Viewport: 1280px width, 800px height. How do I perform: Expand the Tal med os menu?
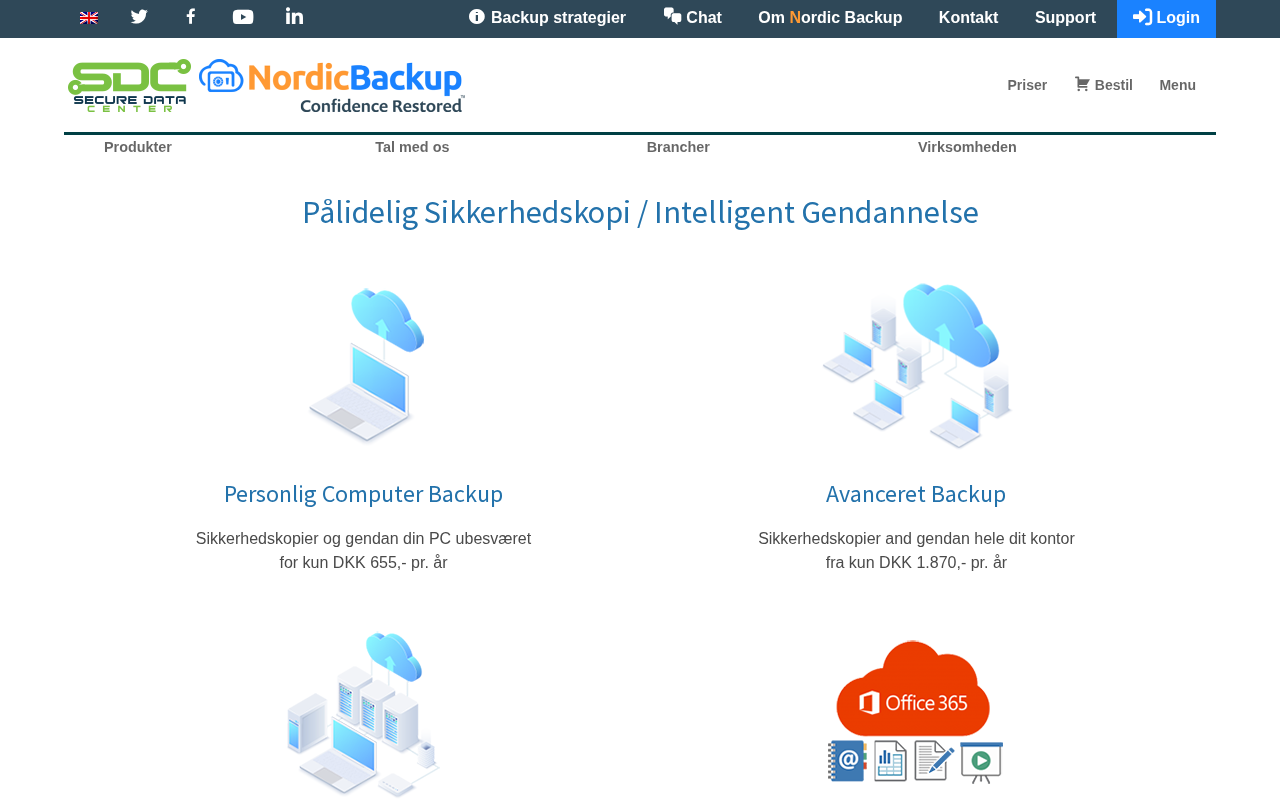tap(412, 147)
